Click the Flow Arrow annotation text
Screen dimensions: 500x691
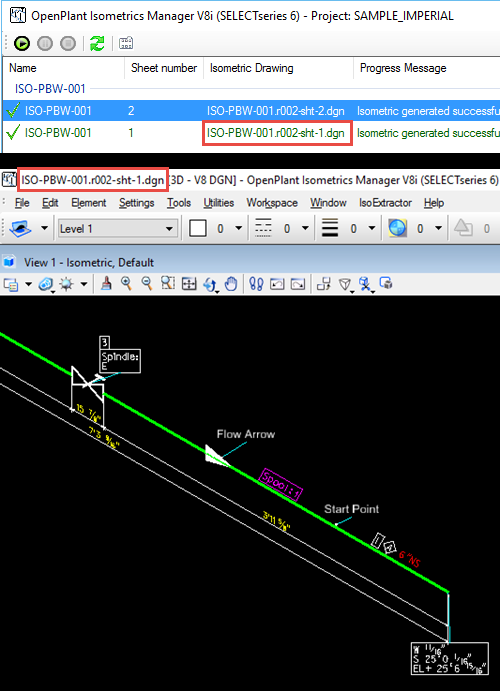coord(246,434)
